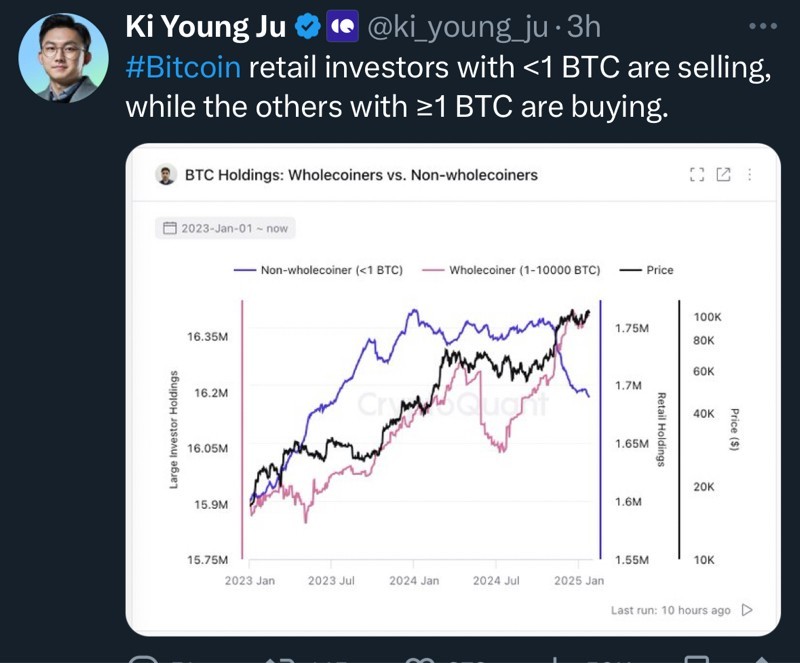The height and width of the screenshot is (663, 800).
Task: Open Ki Young Ju's profile picture
Action: point(63,56)
